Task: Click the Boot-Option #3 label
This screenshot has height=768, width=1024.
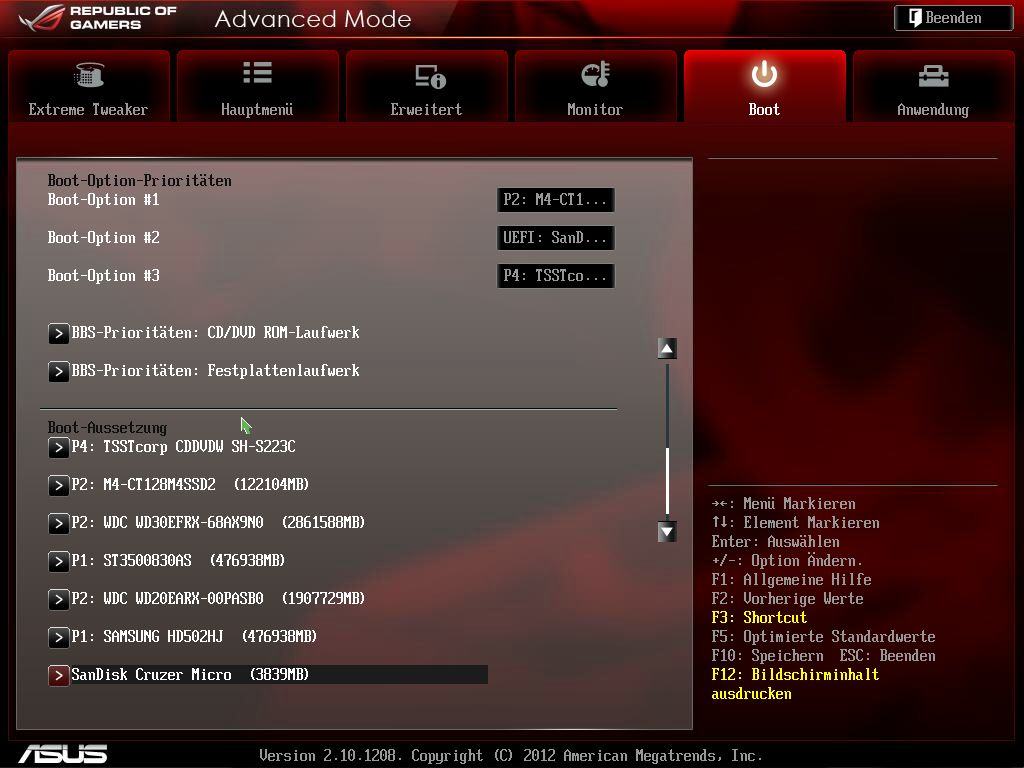Action: 104,276
